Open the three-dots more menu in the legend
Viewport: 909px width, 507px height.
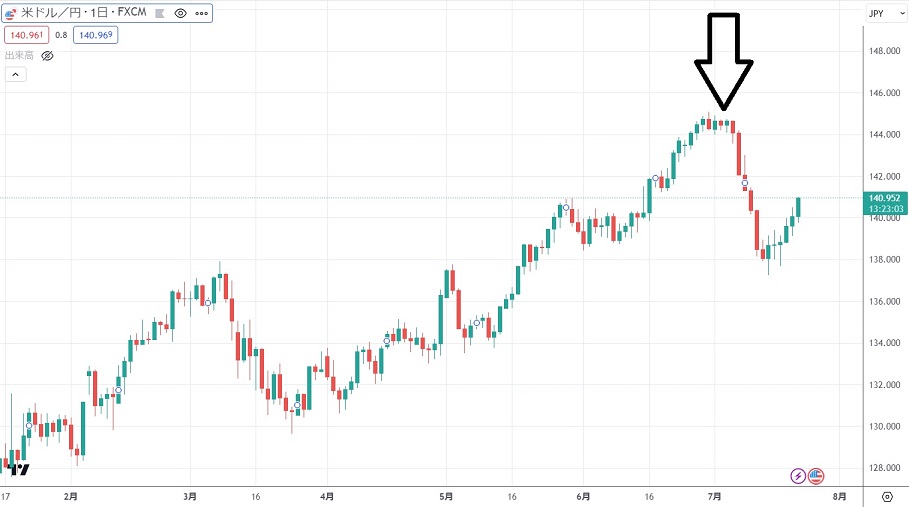point(204,14)
